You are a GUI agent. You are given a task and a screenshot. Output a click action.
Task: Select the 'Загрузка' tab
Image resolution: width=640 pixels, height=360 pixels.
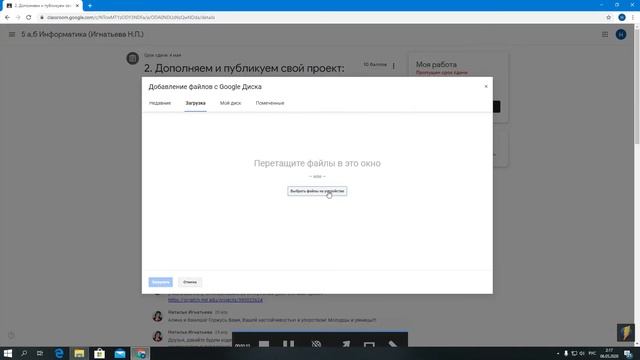click(x=195, y=103)
